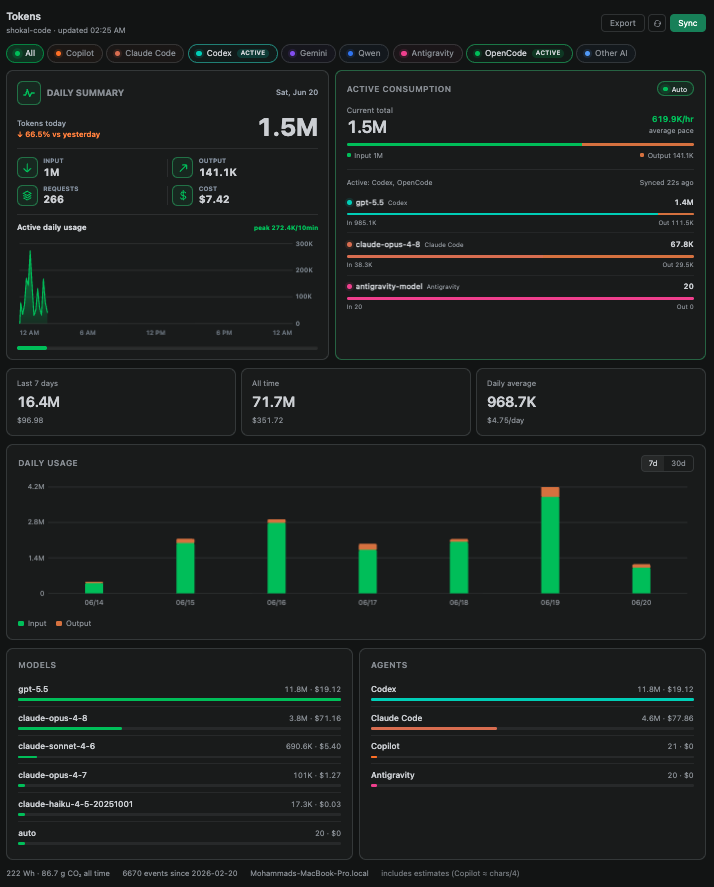Click the Daily Summary pulse icon

click(29, 93)
